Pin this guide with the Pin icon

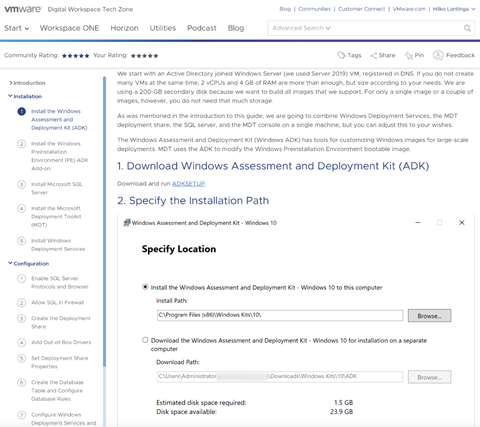click(409, 55)
